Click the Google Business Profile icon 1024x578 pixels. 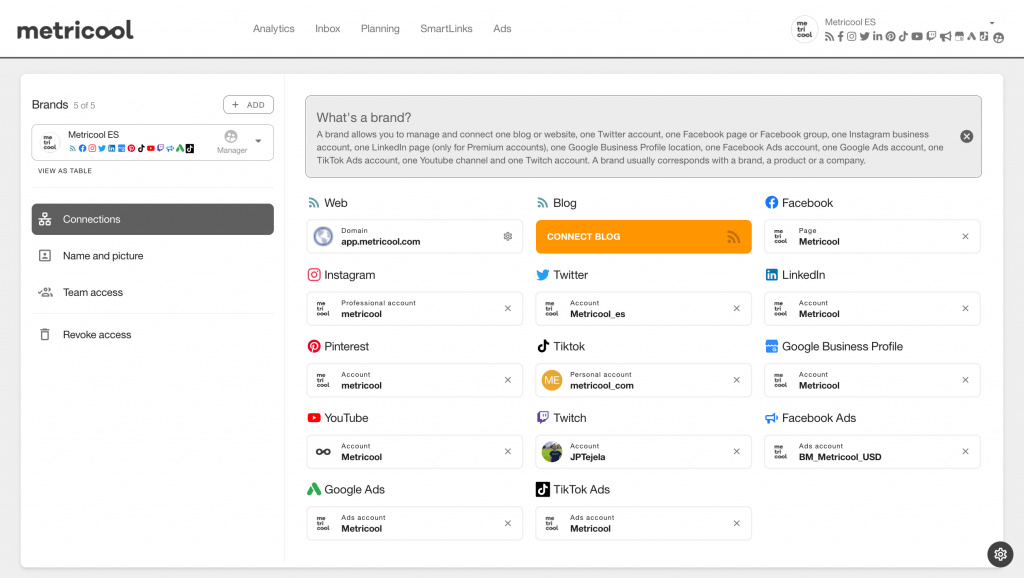771,346
